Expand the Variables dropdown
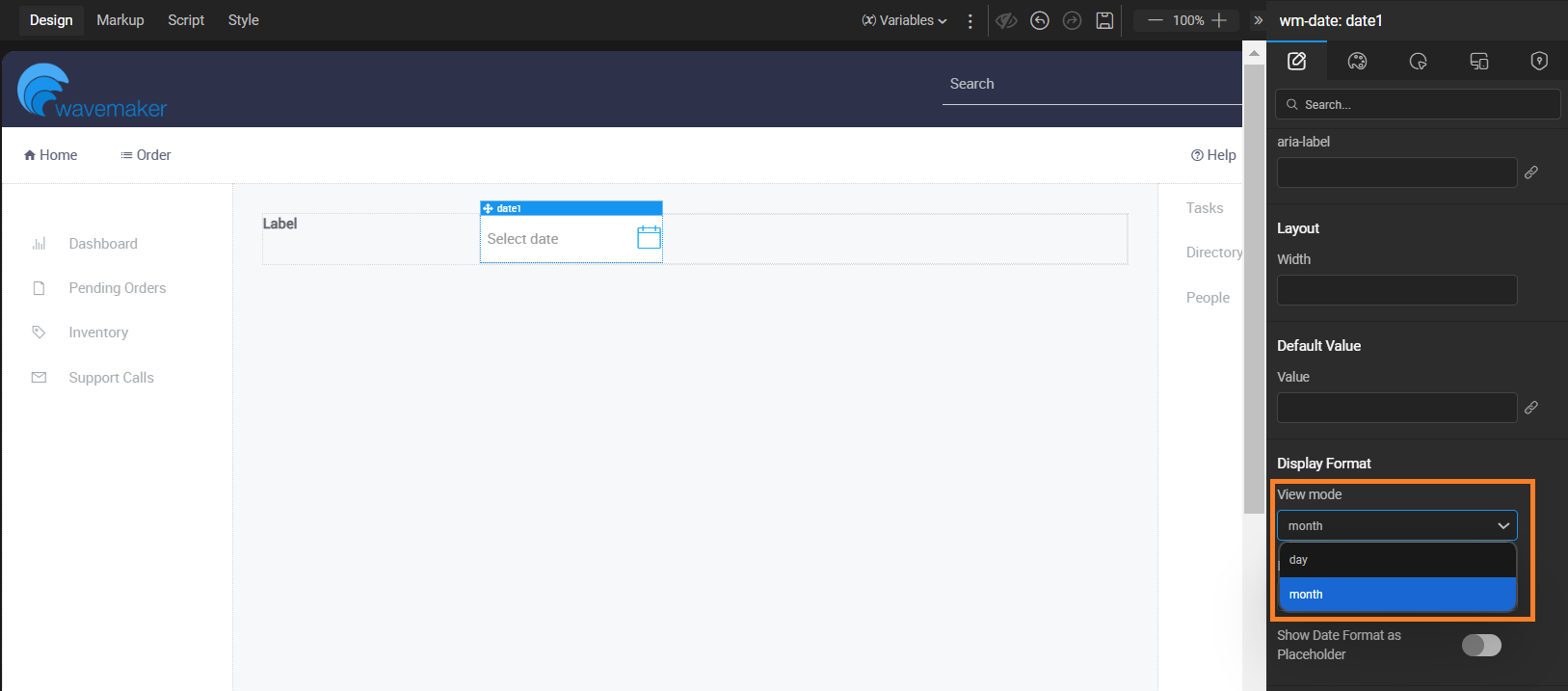Screen dimensions: 1568x691 [904, 20]
